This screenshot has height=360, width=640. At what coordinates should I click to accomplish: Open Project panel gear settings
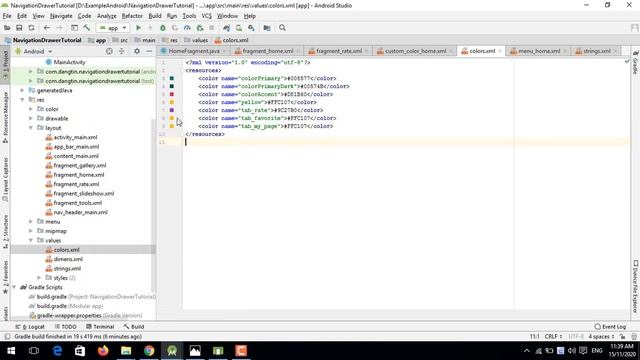(137, 51)
